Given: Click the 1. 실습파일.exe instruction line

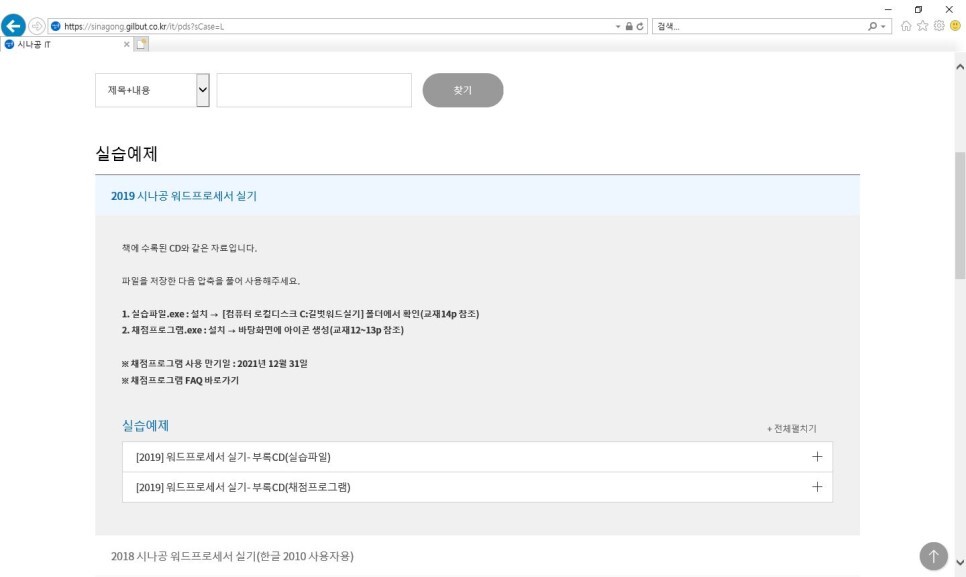Looking at the screenshot, I should point(300,314).
